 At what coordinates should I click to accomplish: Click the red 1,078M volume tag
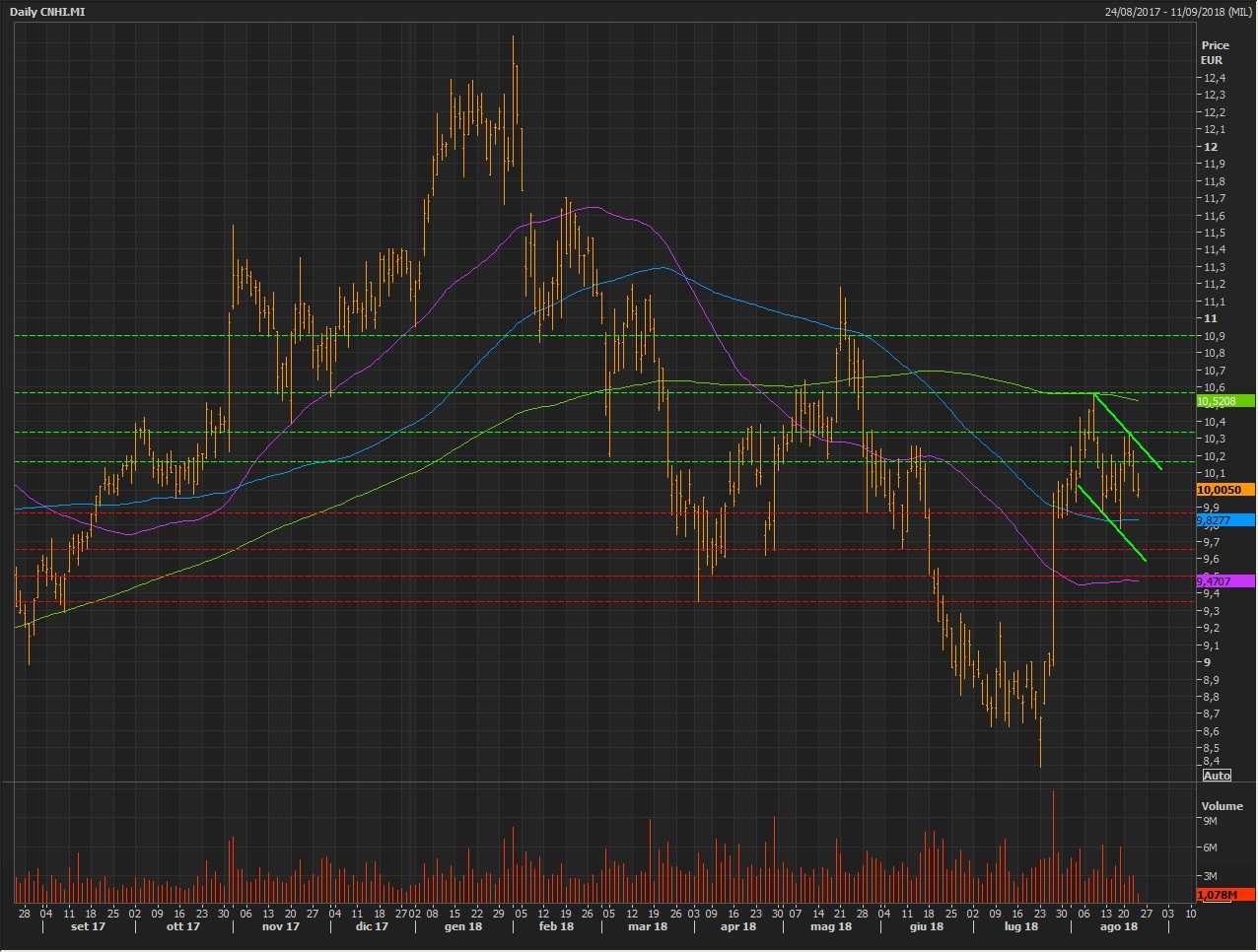click(1224, 894)
